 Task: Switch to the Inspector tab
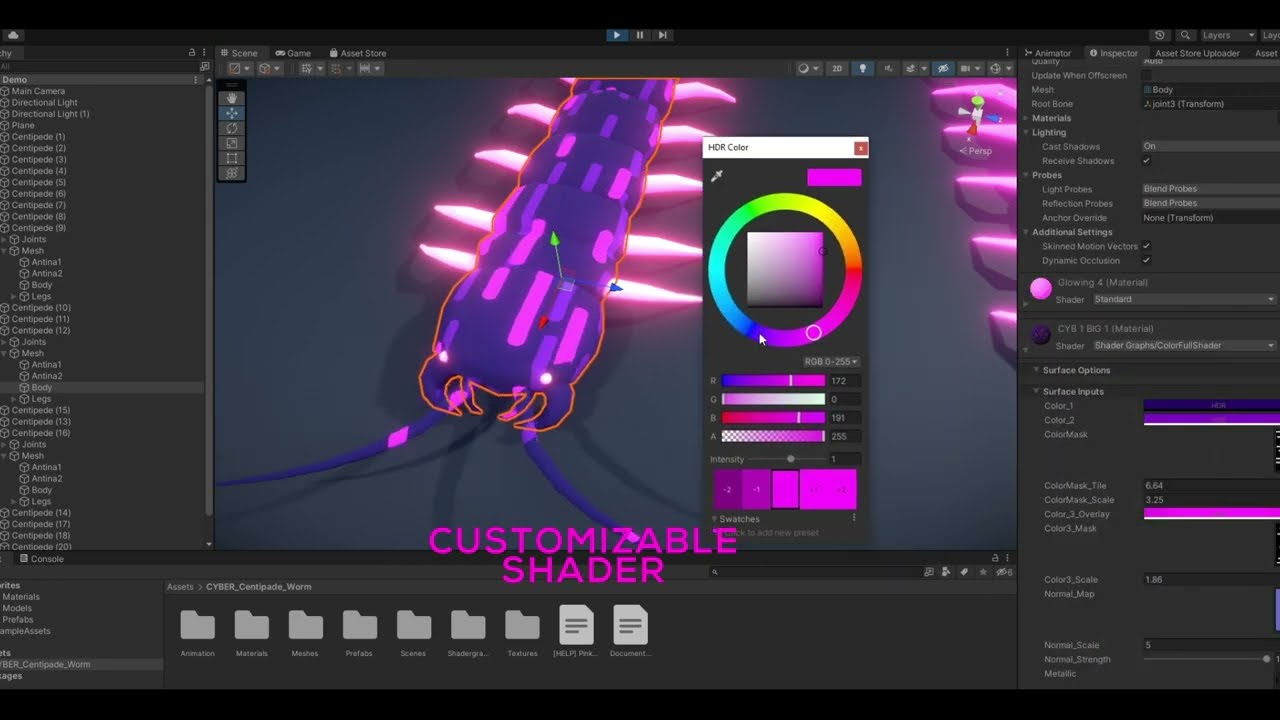pos(1114,53)
